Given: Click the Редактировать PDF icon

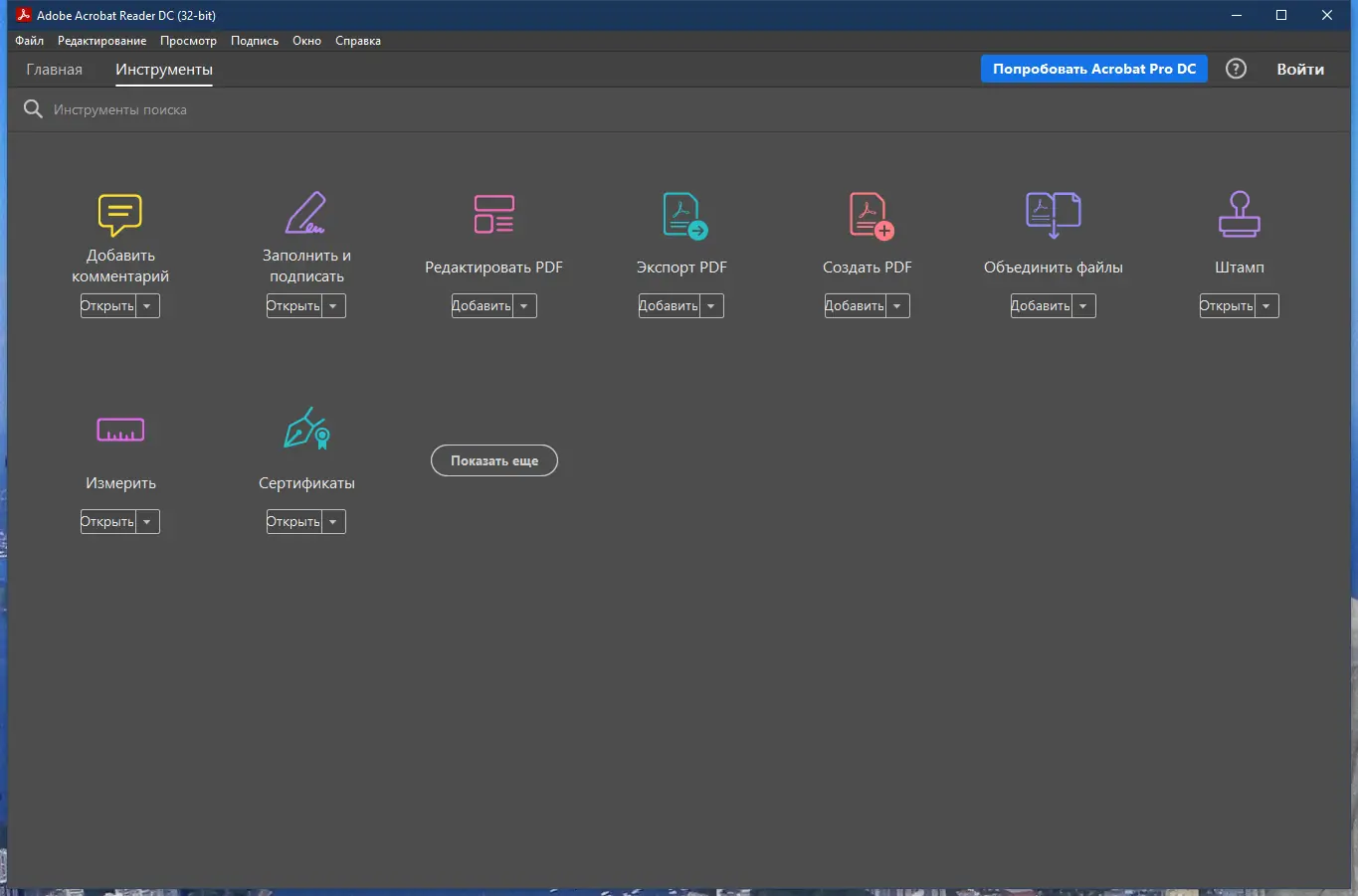Looking at the screenshot, I should pos(493,214).
